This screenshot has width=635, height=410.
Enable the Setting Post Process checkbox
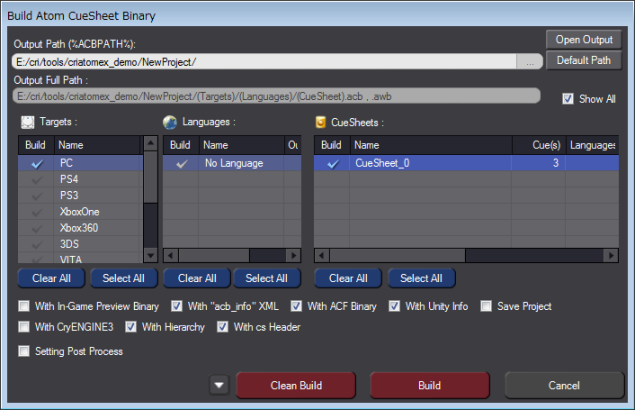click(x=24, y=351)
